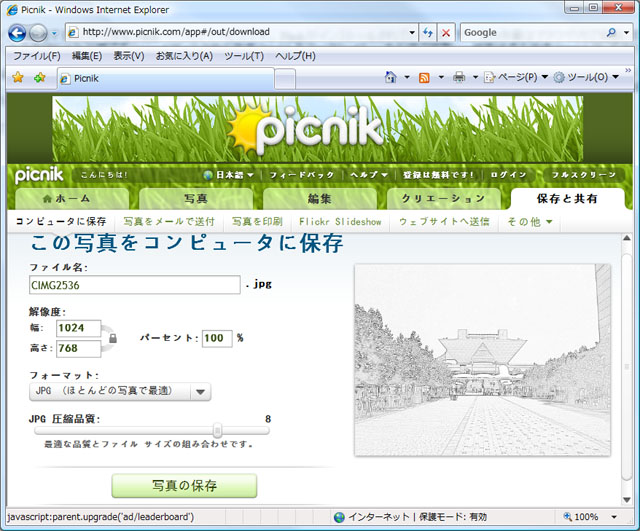The height and width of the screenshot is (531, 640).
Task: Click the Picnik grass banner ad
Action: tap(318, 129)
